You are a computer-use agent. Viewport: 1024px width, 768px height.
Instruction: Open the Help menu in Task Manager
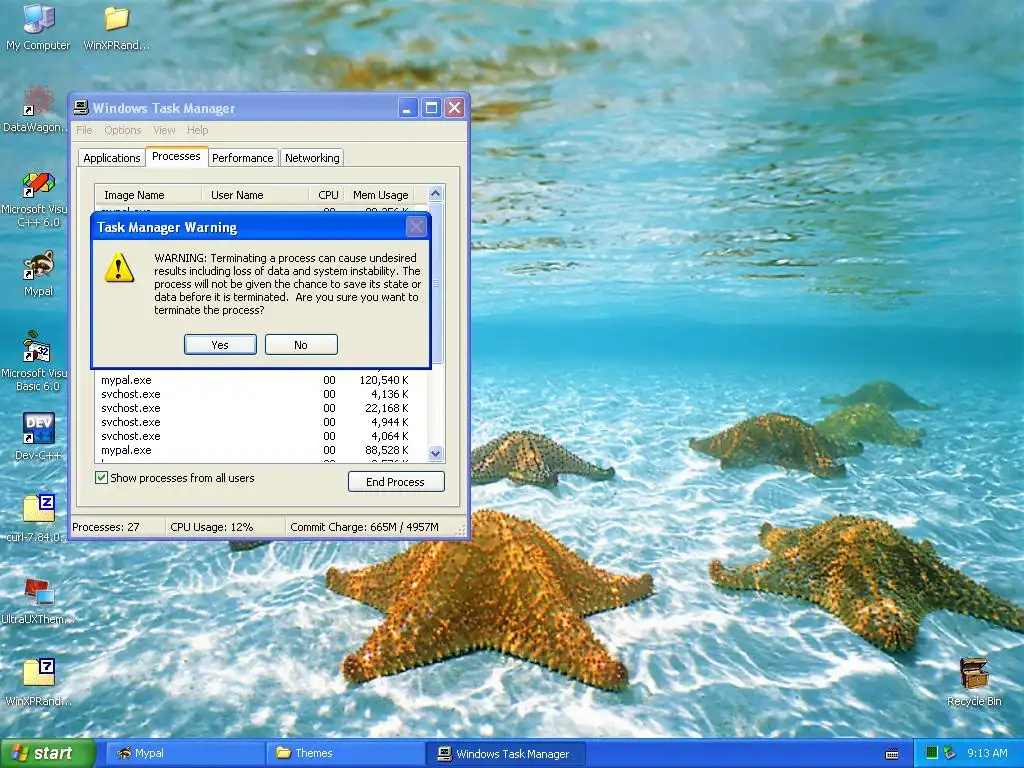click(197, 130)
